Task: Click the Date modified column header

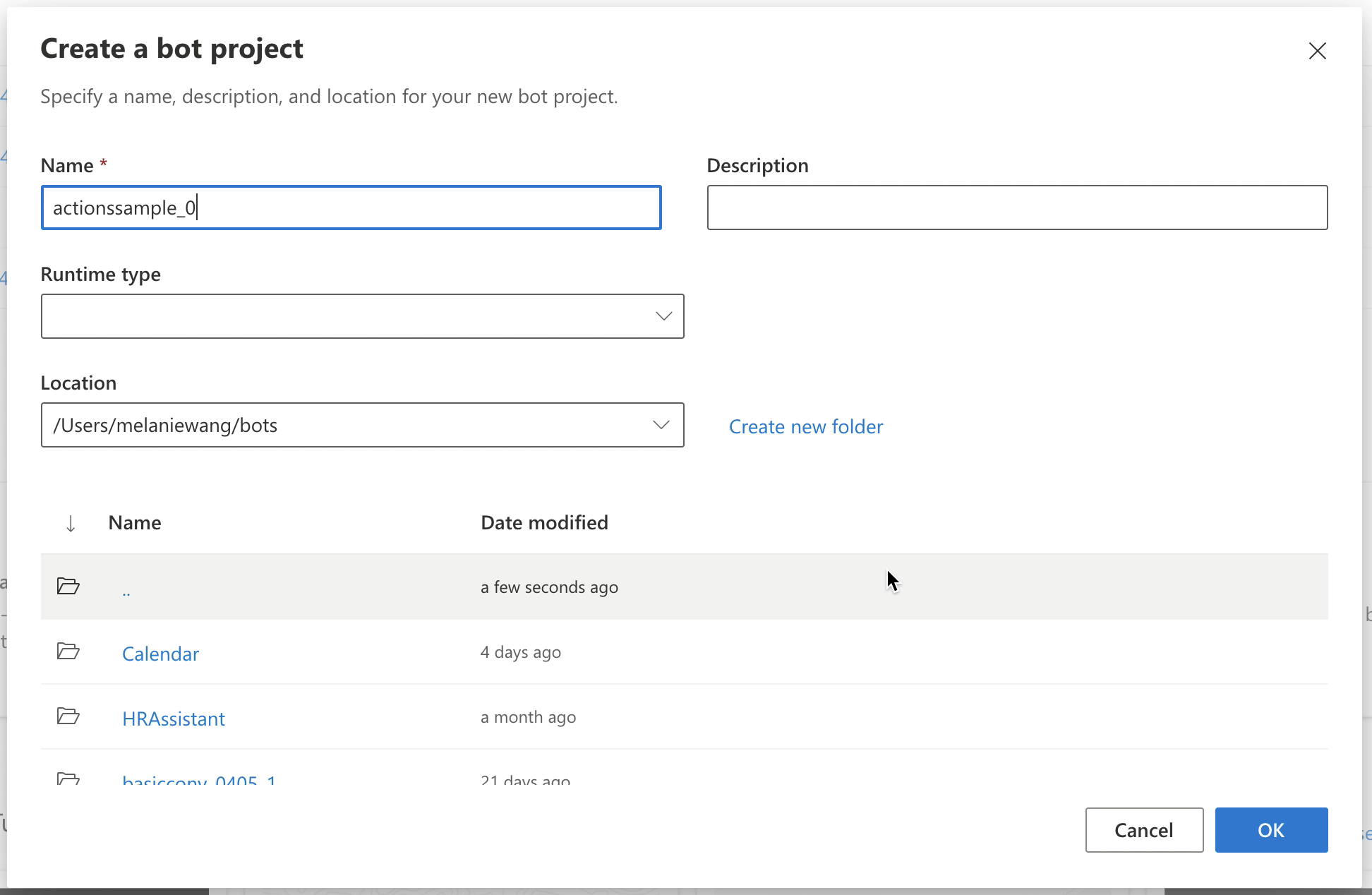Action: pyautogui.click(x=544, y=522)
